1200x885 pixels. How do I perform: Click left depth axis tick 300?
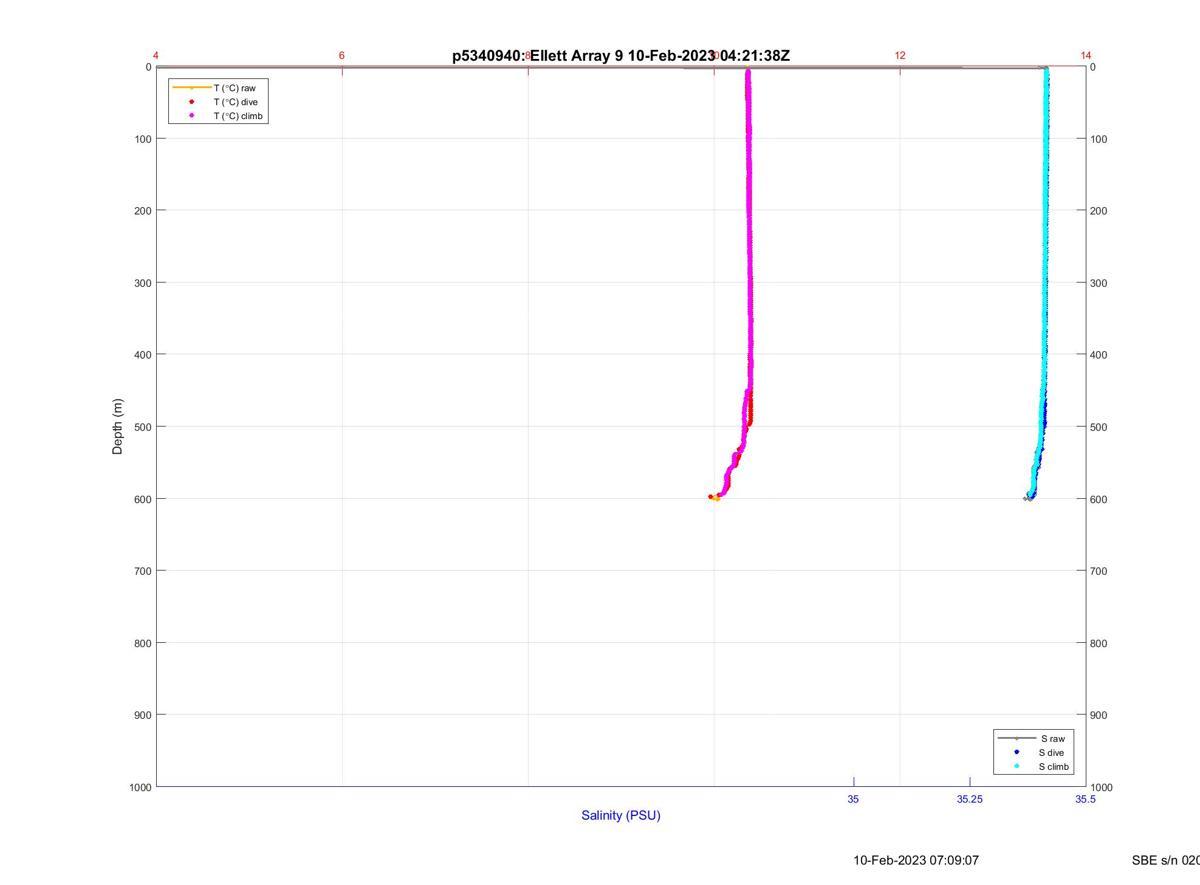(x=142, y=283)
